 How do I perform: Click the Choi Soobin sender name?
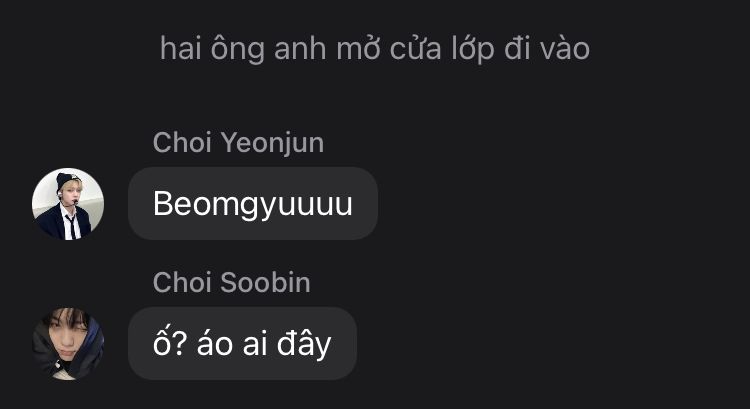click(x=232, y=282)
